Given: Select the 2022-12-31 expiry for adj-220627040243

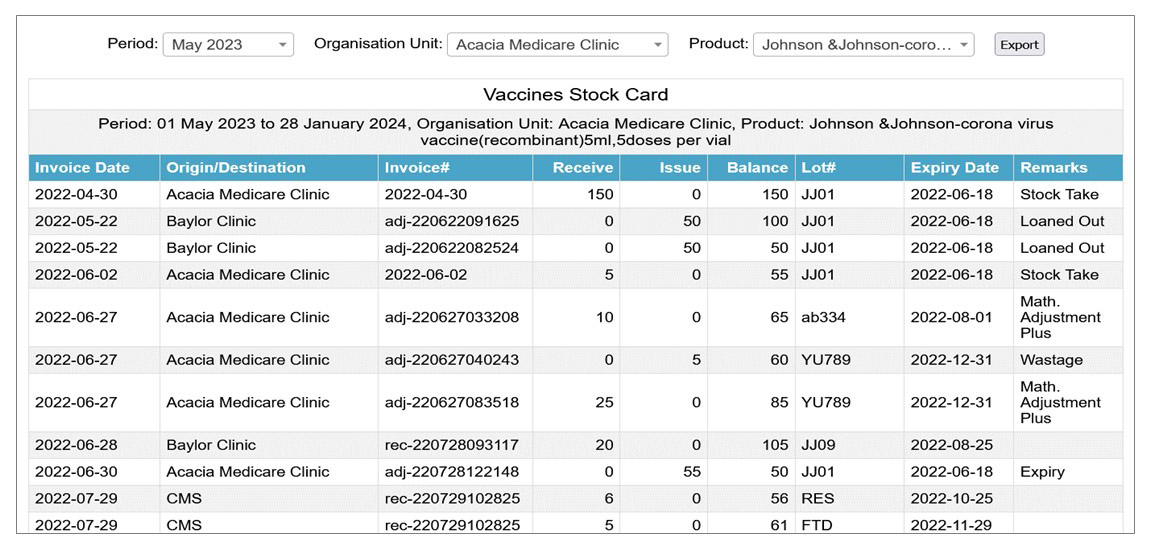Looking at the screenshot, I should [955, 360].
